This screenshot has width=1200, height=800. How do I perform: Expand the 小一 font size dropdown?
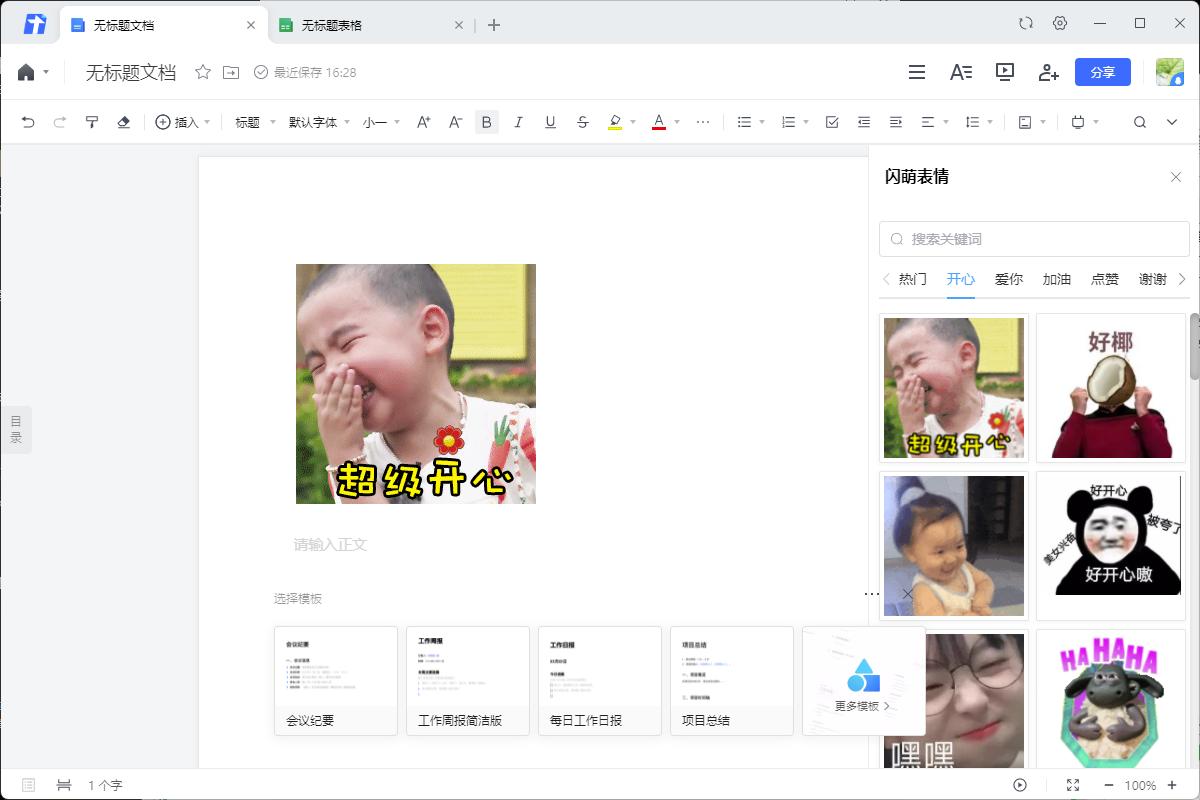[373, 121]
